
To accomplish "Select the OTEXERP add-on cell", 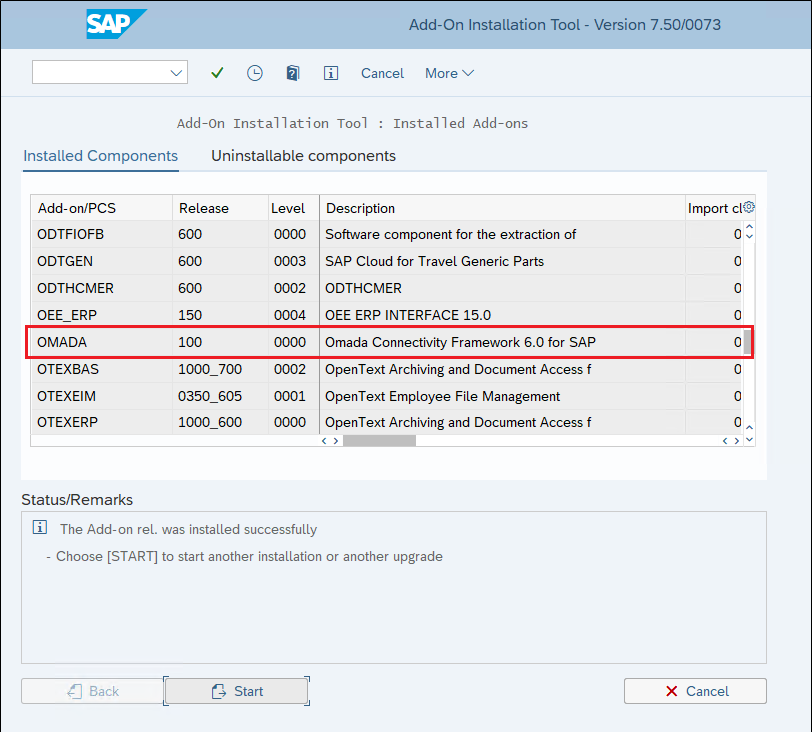I will (102, 422).
